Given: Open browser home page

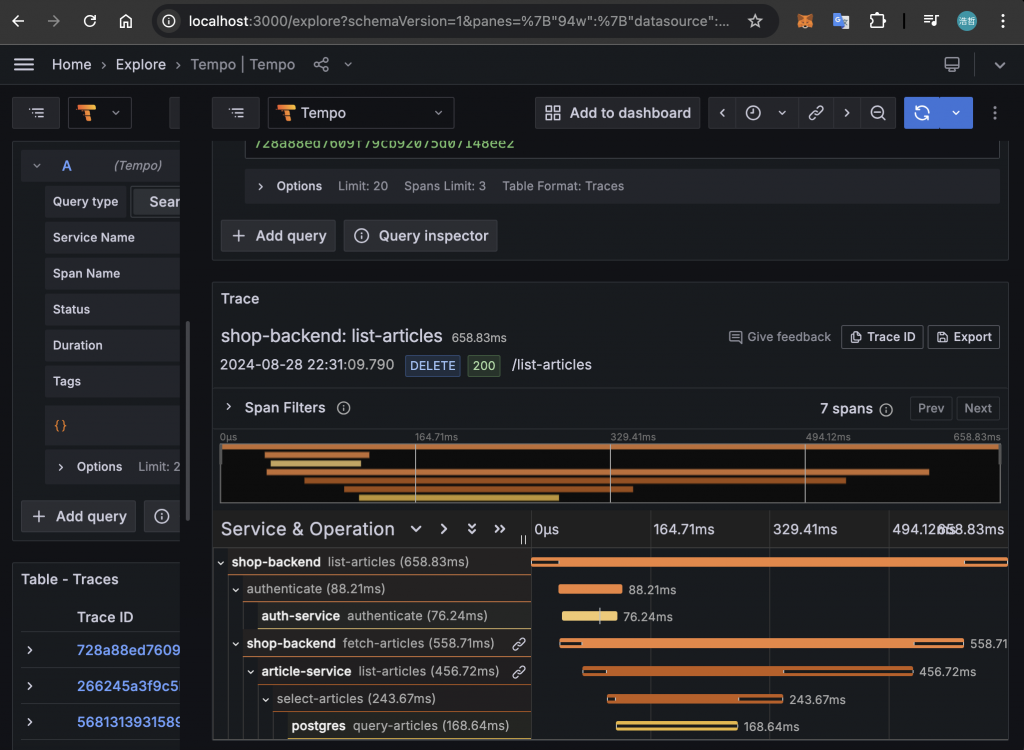Looking at the screenshot, I should tap(125, 22).
